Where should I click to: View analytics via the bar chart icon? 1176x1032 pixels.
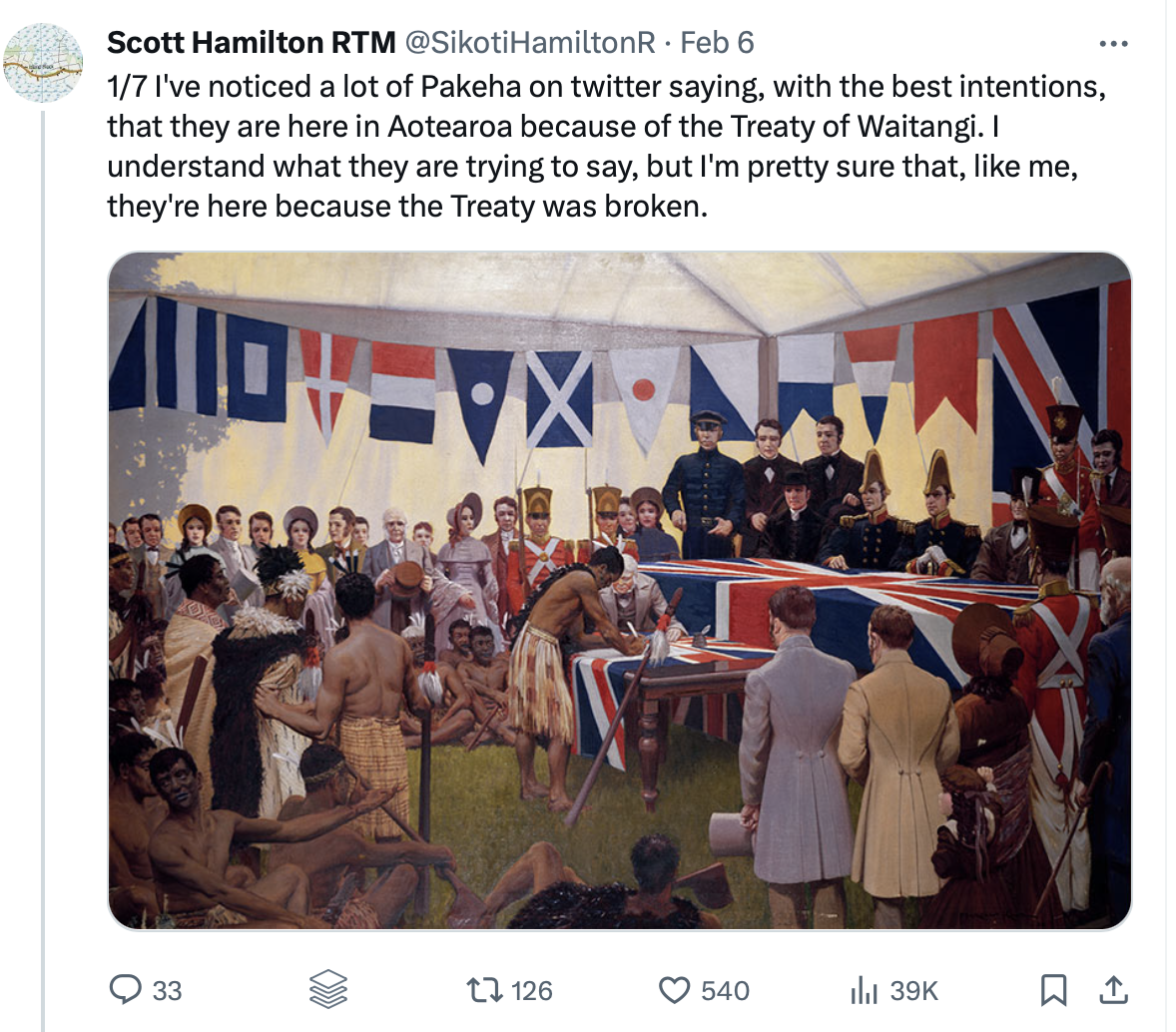click(x=864, y=990)
